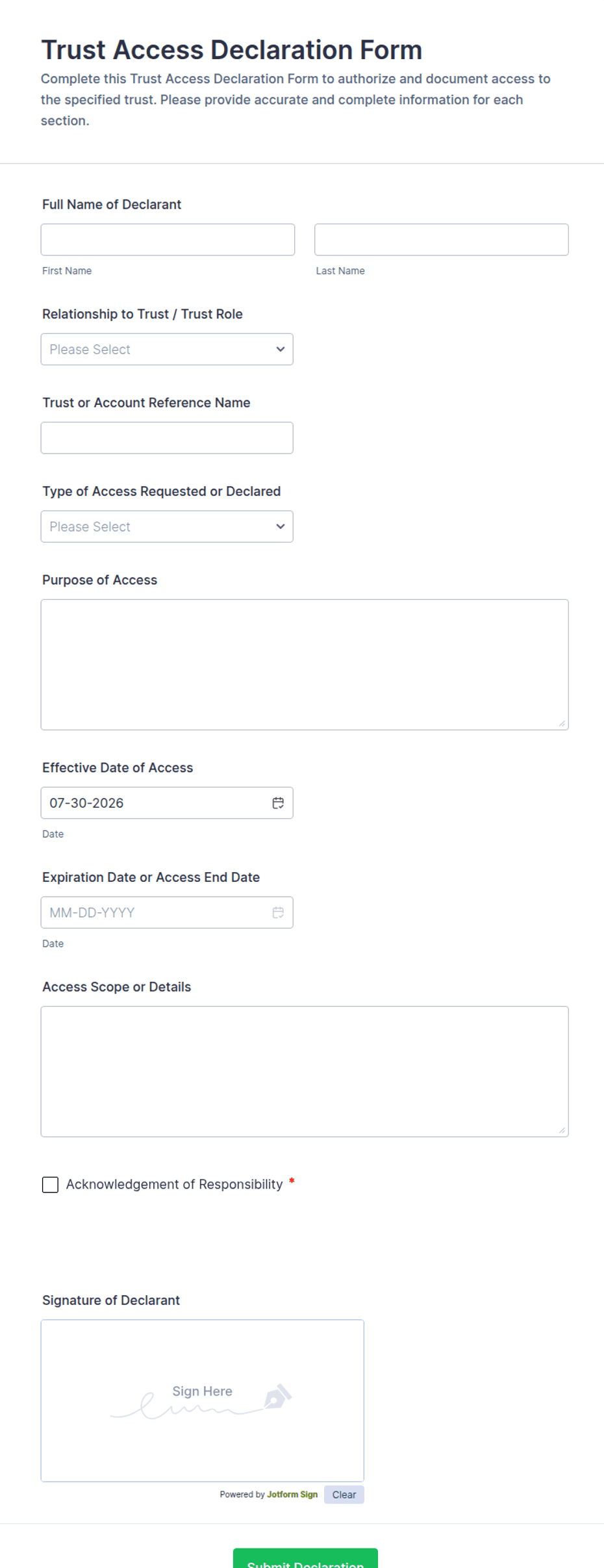Focus the Last Name input field
Image resolution: width=604 pixels, height=1568 pixels.
(442, 240)
